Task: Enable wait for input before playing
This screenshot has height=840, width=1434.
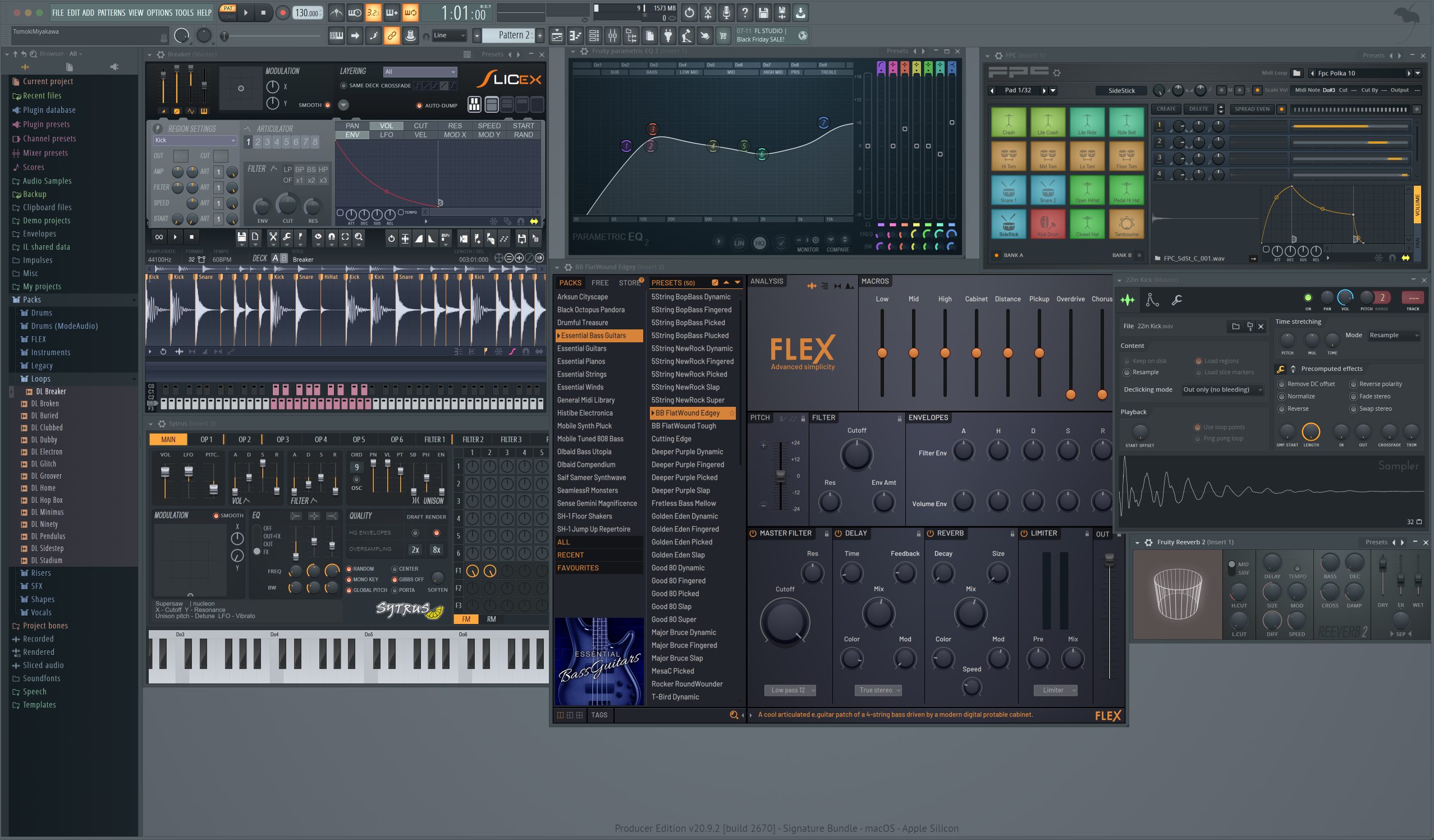Action: point(355,12)
